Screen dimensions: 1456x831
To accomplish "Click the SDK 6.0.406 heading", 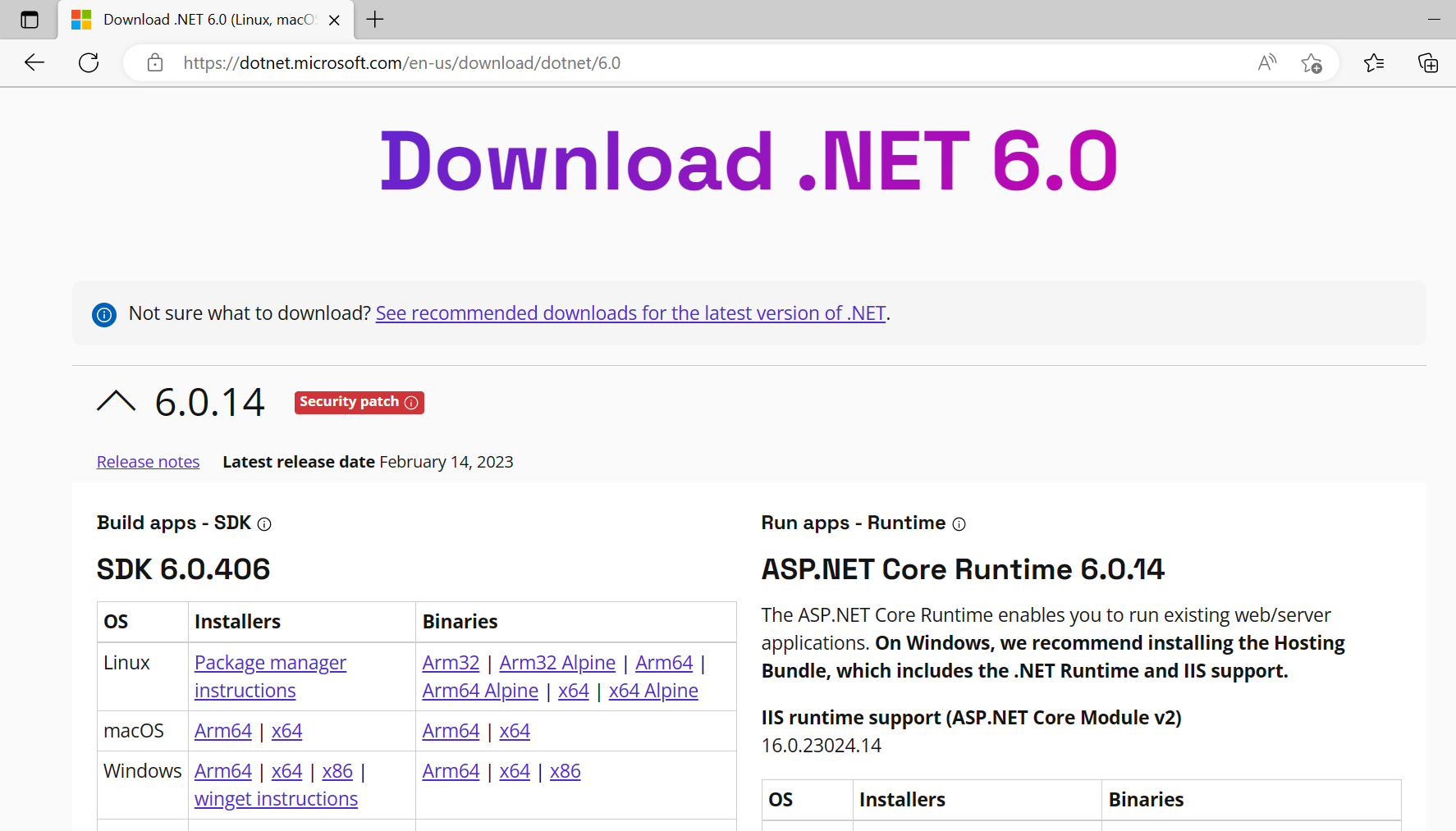I will tap(184, 569).
